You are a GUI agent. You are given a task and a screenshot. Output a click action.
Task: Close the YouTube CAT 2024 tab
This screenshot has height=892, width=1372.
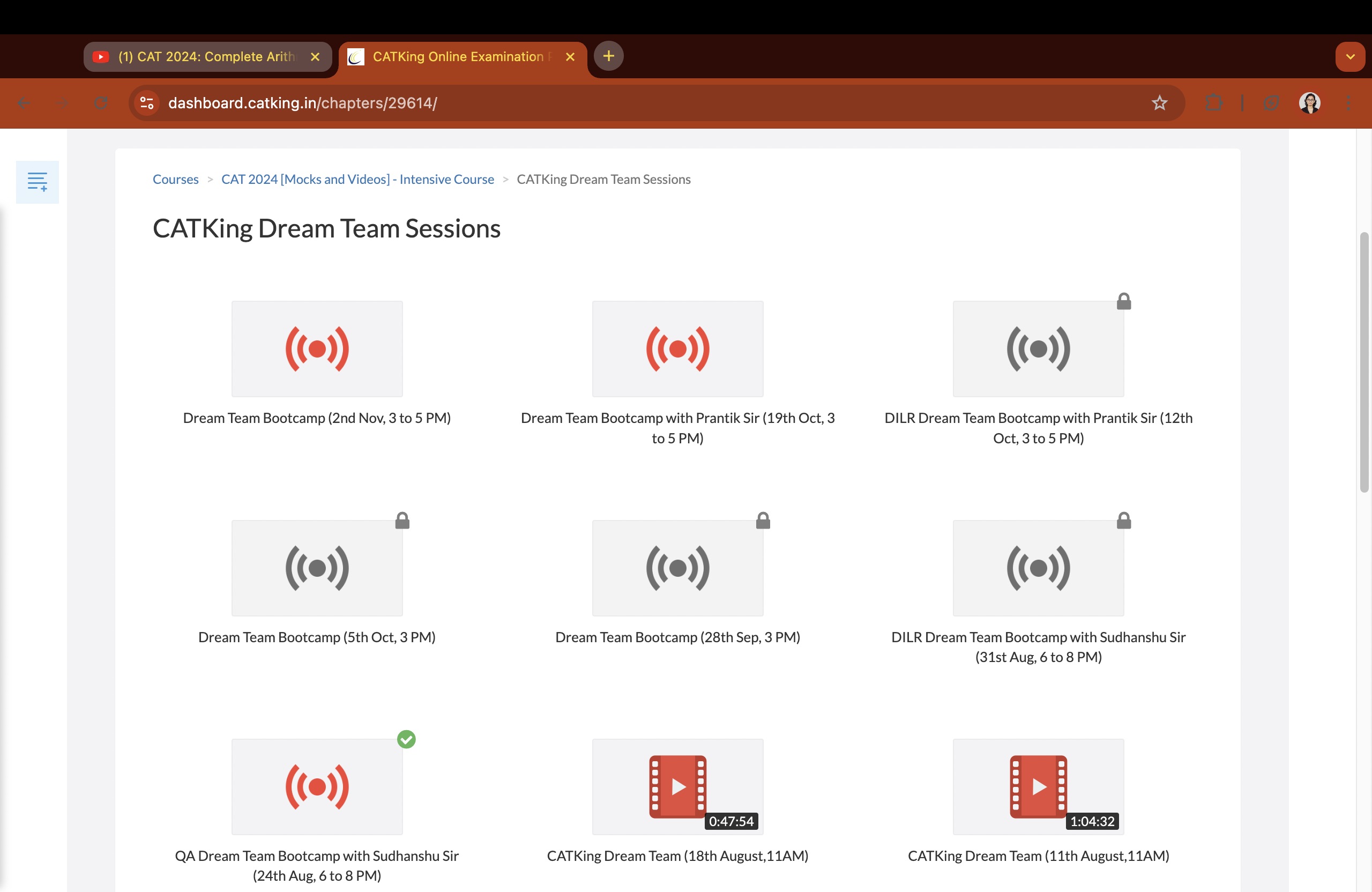(x=315, y=56)
